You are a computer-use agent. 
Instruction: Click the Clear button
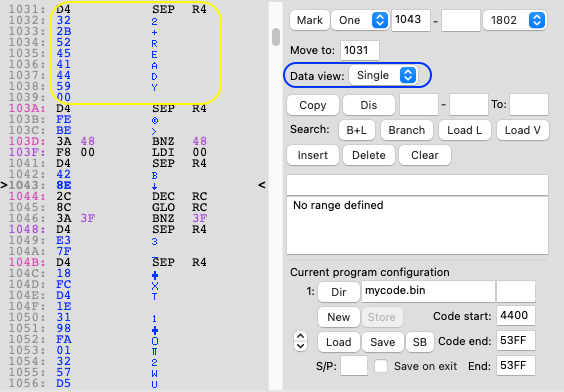pos(425,155)
